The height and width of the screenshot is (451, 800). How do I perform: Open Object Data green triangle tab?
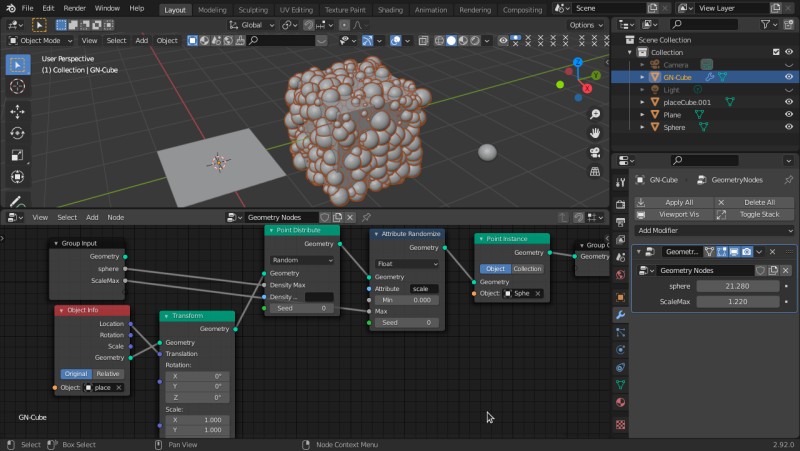(x=620, y=385)
